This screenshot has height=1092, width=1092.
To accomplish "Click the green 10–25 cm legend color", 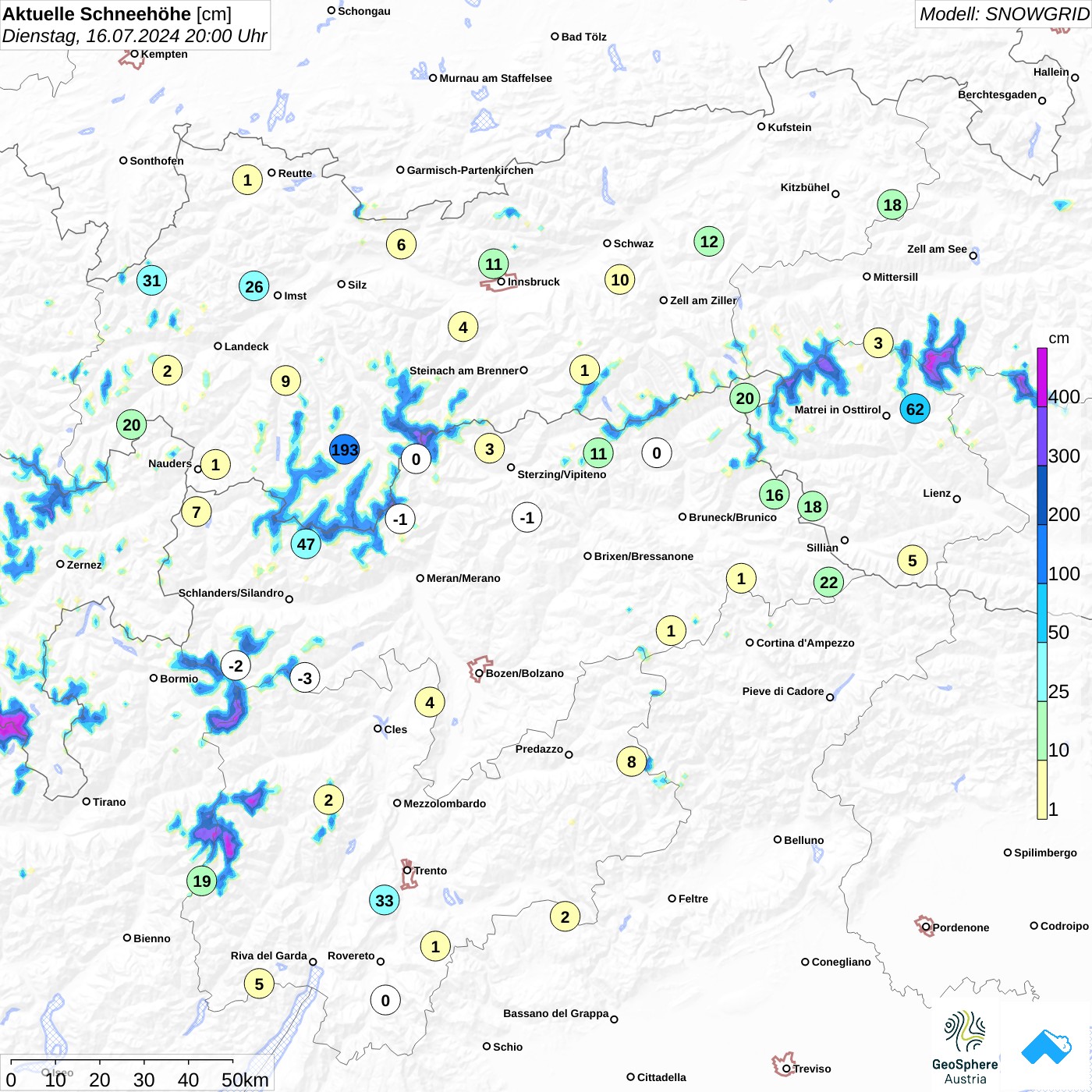I will (1042, 731).
